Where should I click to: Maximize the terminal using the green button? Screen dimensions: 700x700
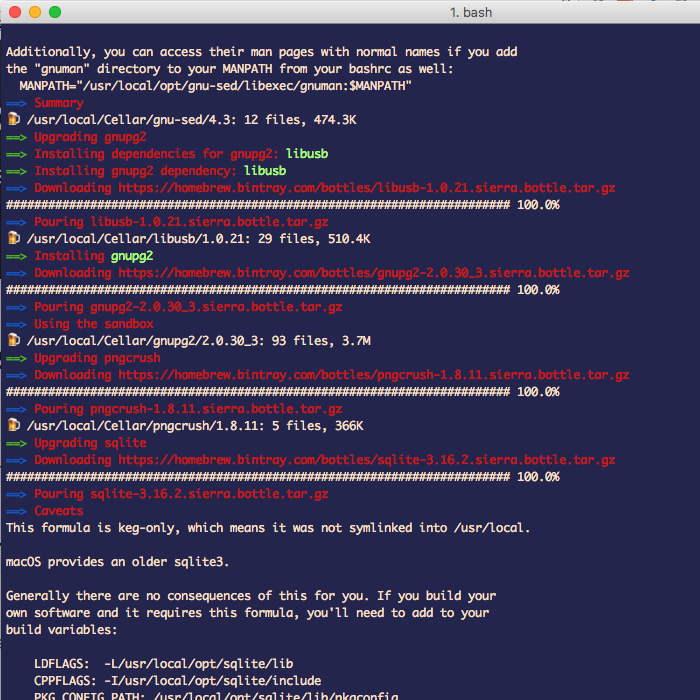click(54, 12)
